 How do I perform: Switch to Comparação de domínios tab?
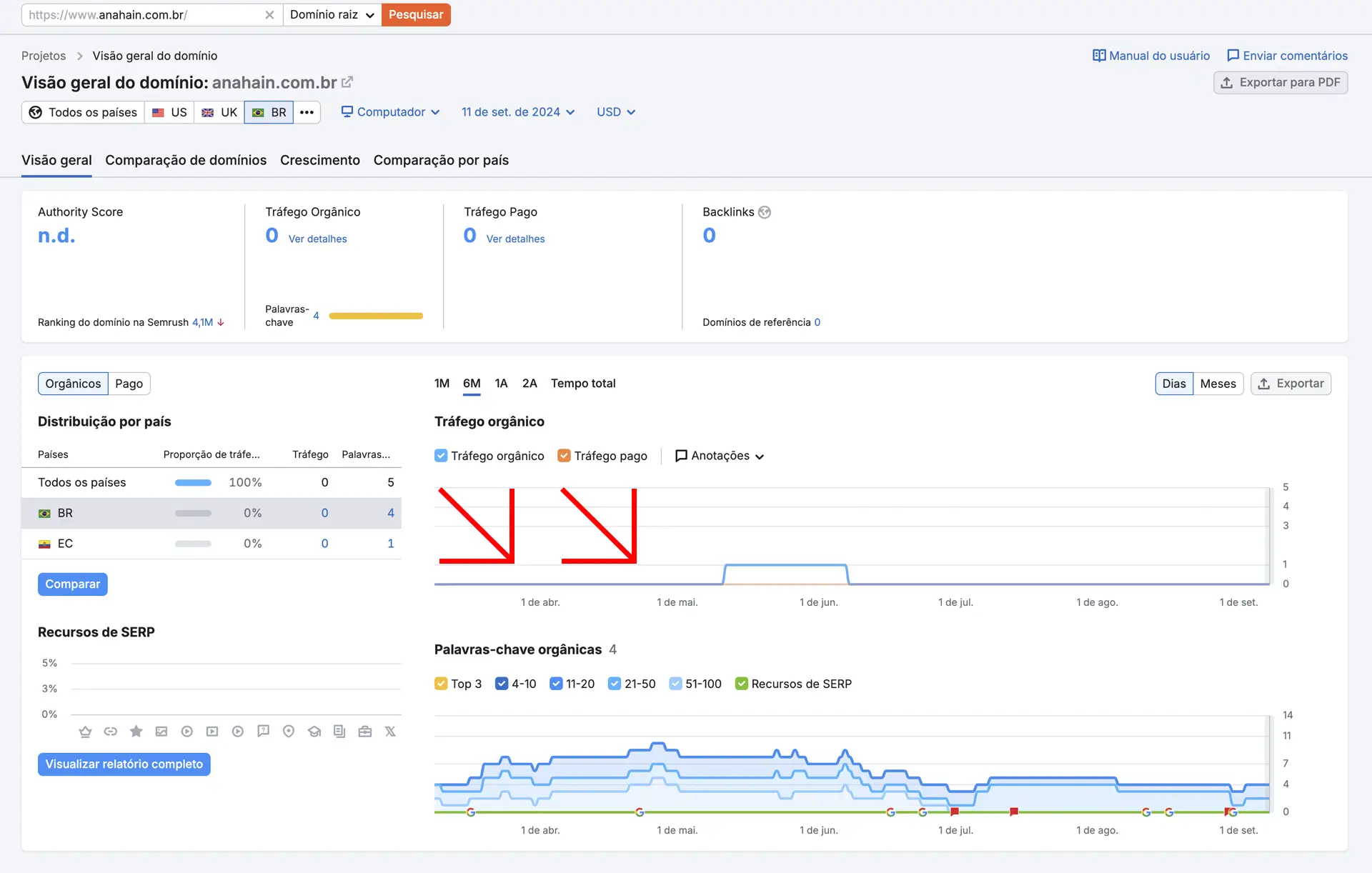pyautogui.click(x=186, y=160)
